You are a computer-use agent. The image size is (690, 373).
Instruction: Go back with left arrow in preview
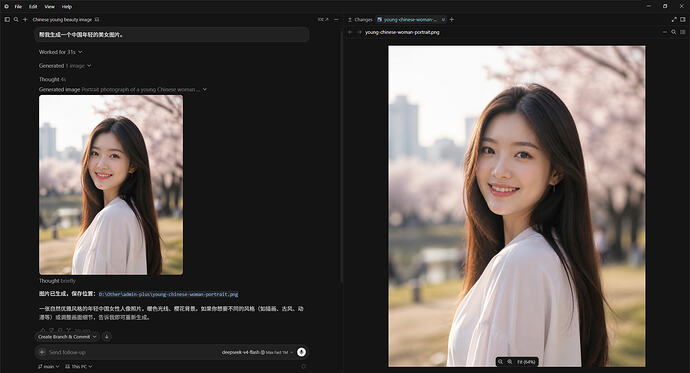pos(350,32)
